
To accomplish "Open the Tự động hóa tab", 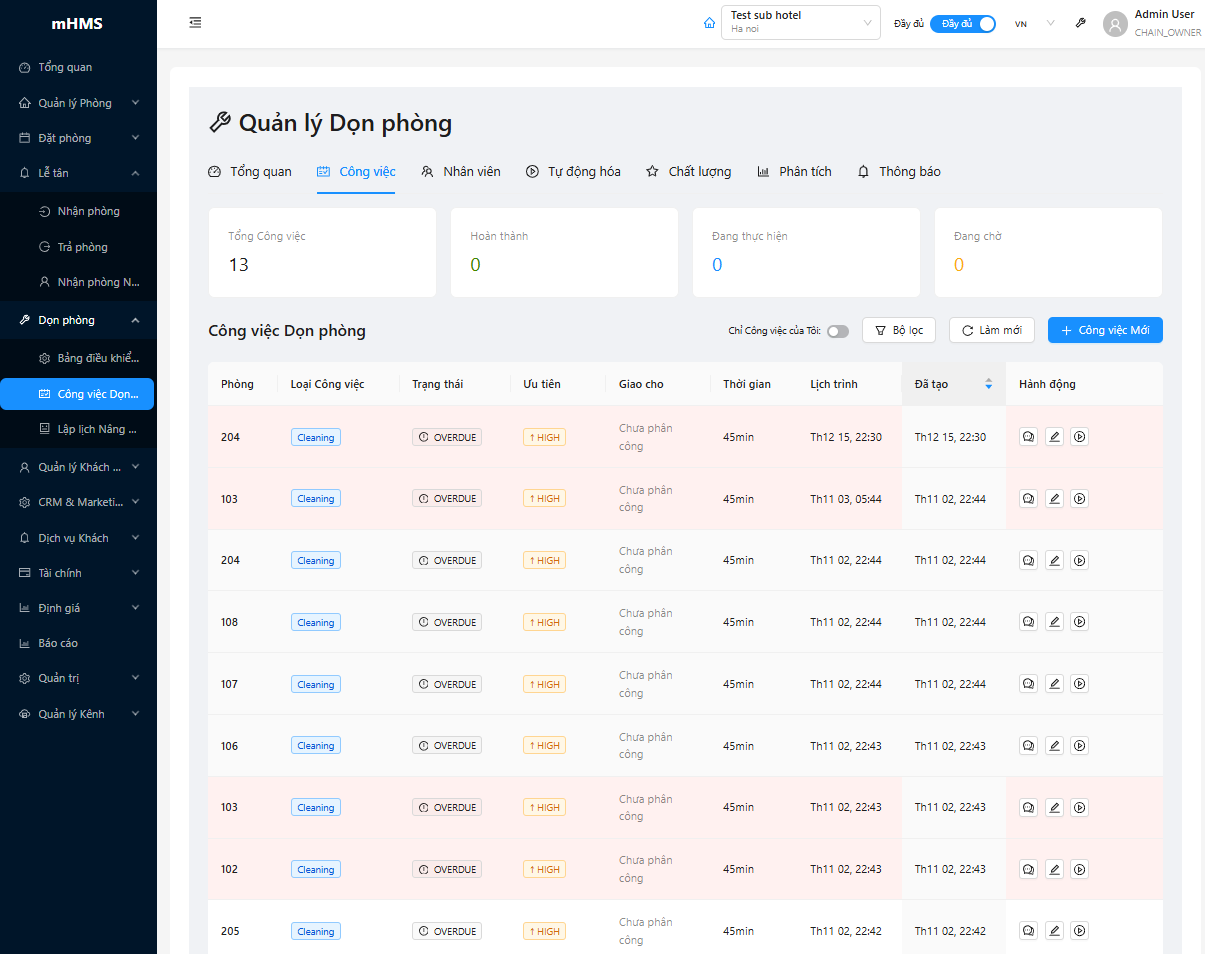I will click(x=573, y=172).
